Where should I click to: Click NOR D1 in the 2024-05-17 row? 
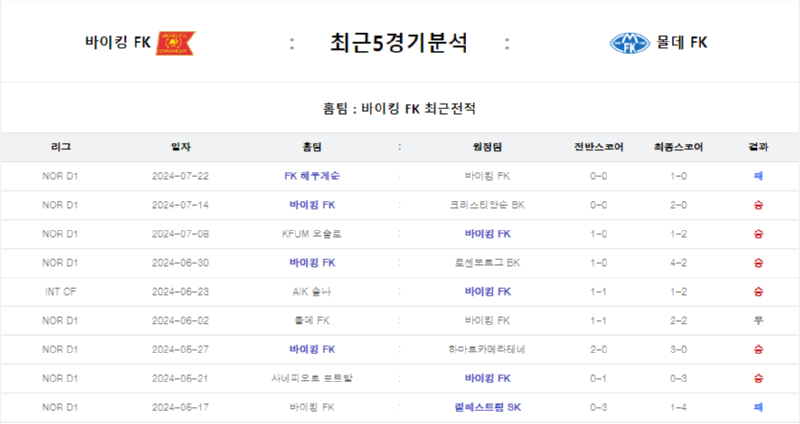[60, 408]
